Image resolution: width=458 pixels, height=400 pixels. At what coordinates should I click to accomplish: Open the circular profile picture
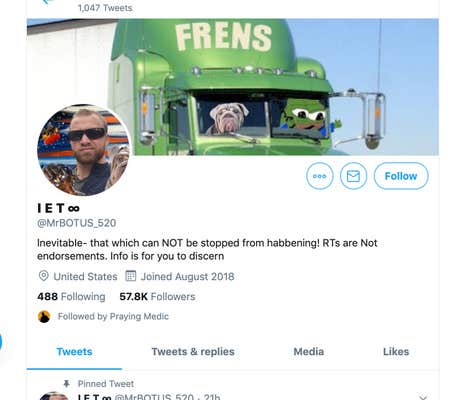84,150
